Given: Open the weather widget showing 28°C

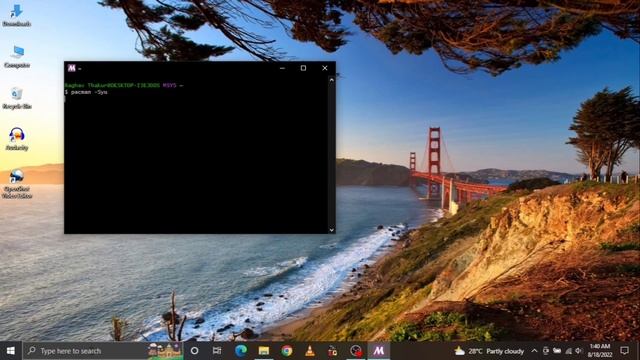Looking at the screenshot, I should [489, 351].
